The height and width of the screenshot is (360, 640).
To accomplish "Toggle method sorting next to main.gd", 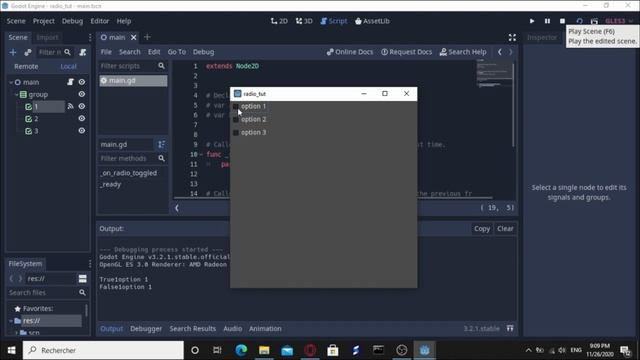I will pyautogui.click(x=161, y=144).
